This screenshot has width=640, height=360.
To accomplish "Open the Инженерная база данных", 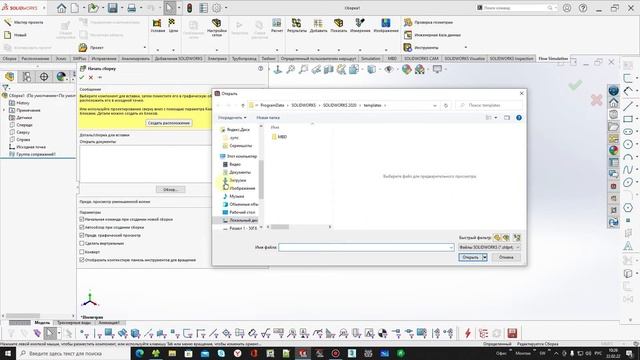I will tap(433, 35).
